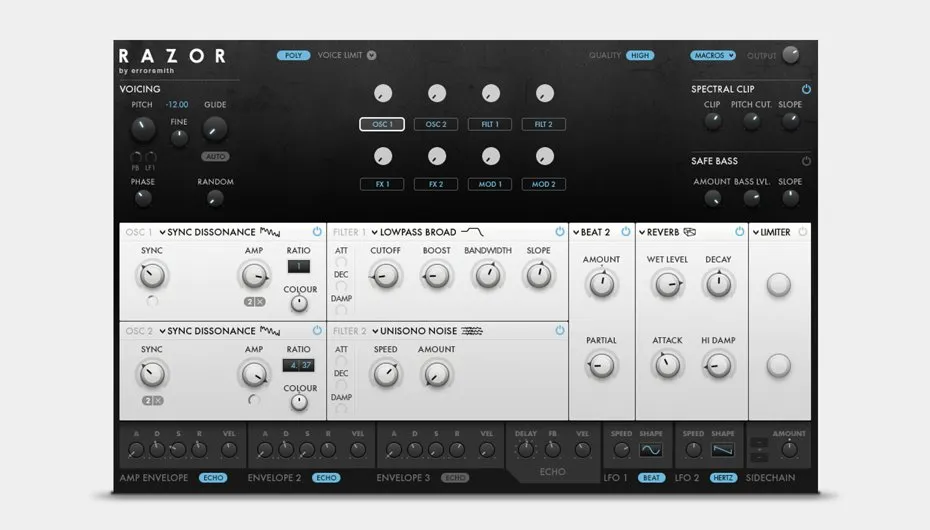
Task: Expand the Lowpass Broad filter type menu
Action: coord(374,232)
